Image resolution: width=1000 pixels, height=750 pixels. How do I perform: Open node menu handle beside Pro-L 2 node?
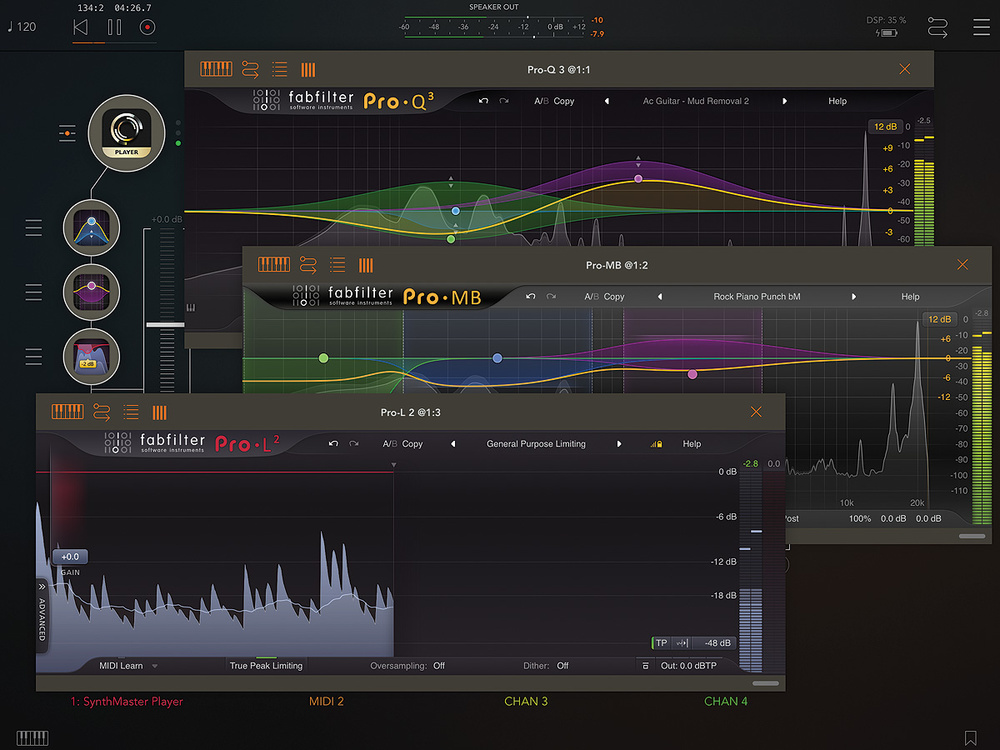click(33, 357)
